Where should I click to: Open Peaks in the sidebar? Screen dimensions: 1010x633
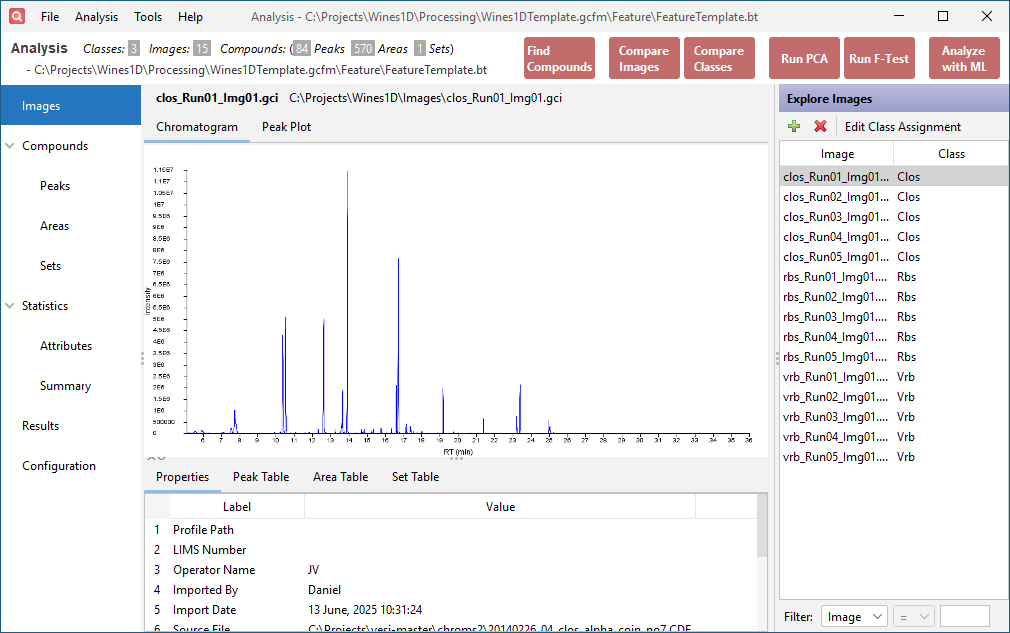click(x=55, y=185)
